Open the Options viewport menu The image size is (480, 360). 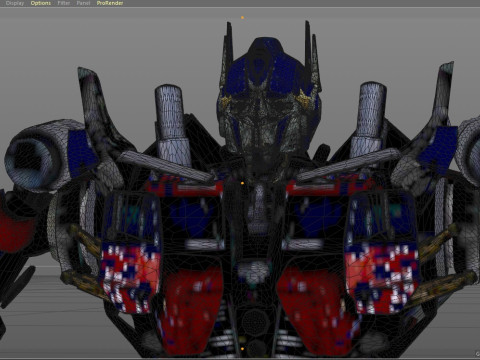click(x=41, y=3)
